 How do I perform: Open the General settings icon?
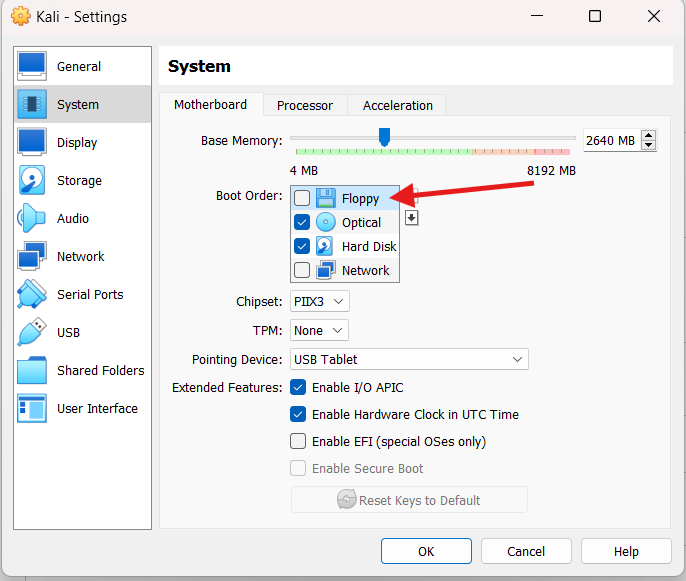[x=32, y=66]
